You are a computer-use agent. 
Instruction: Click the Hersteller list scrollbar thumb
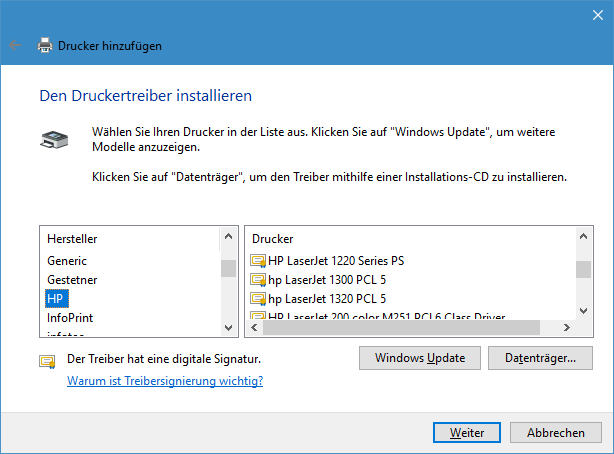coord(229,269)
